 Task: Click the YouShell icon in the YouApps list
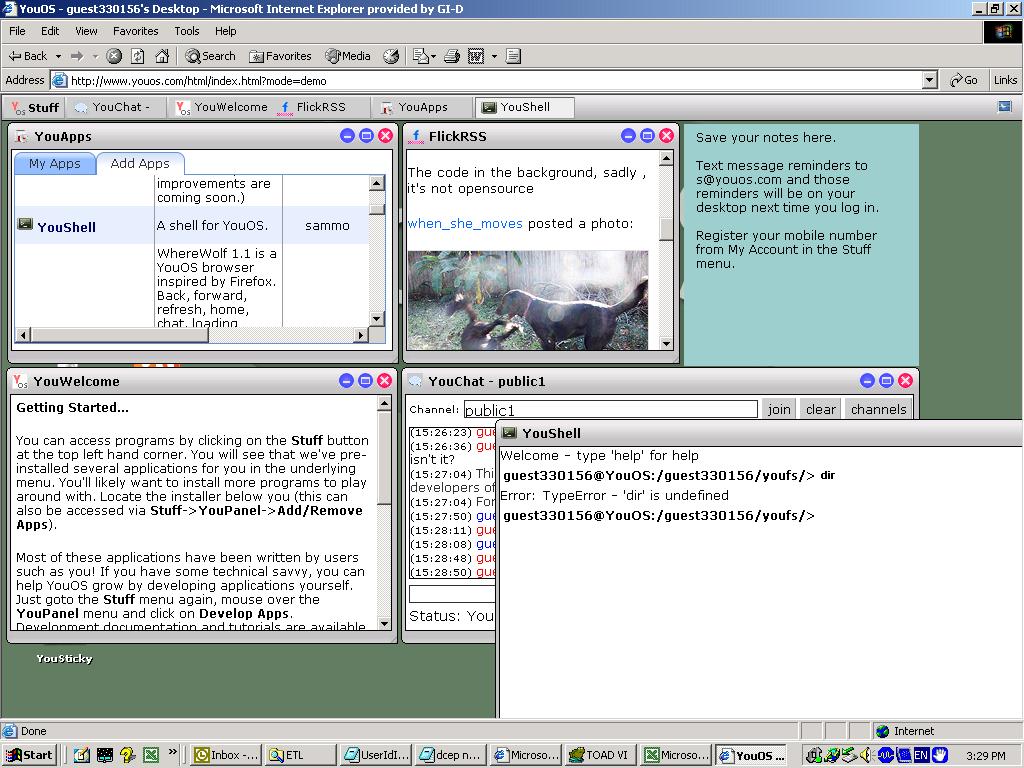[25, 224]
